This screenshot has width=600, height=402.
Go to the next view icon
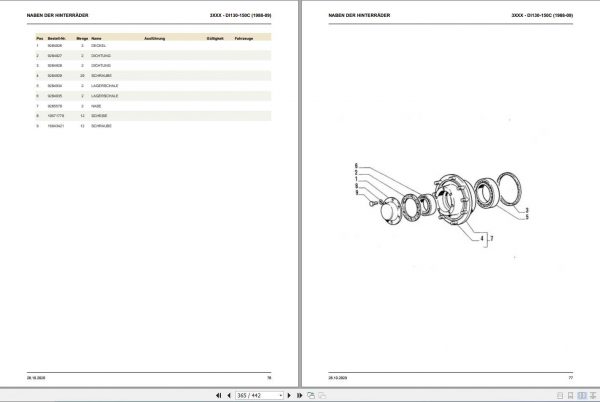[x=322, y=395]
